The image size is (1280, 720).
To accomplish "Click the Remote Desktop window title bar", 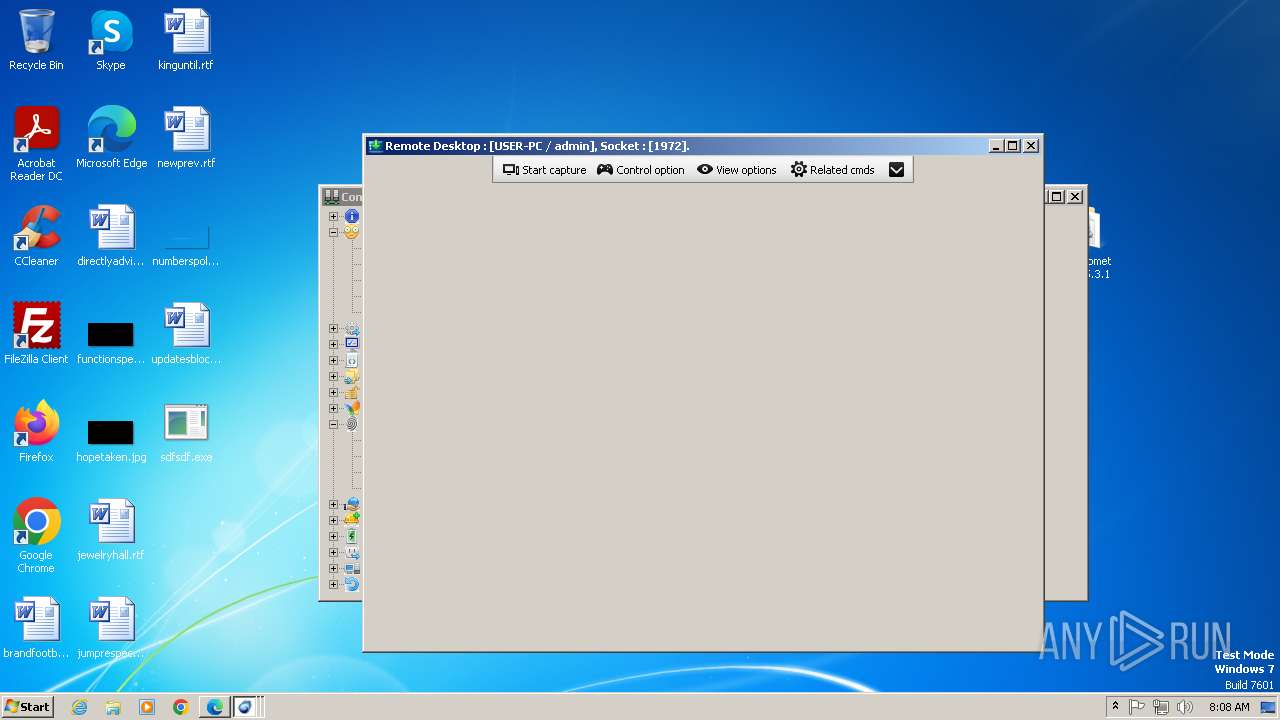I will click(675, 146).
